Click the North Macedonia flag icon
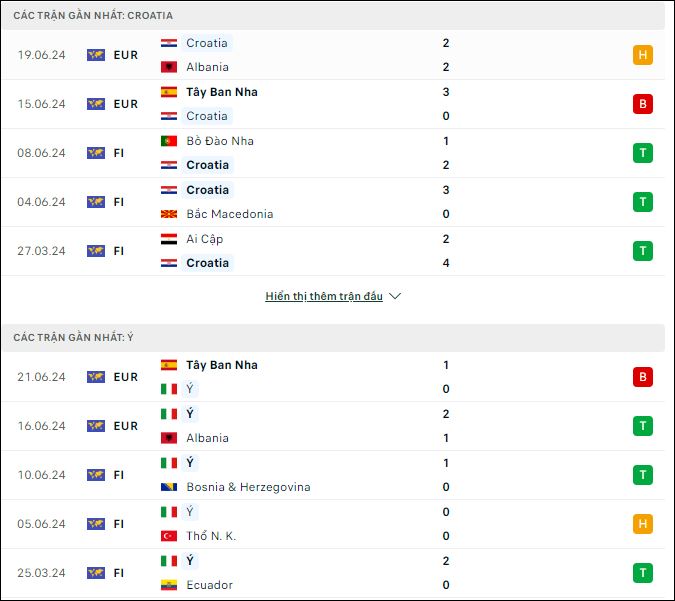Screen dimensions: 675x601 (x=169, y=214)
